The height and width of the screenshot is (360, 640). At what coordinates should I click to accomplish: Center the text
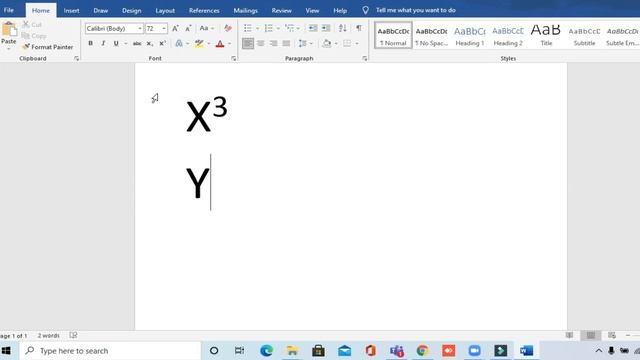(261, 43)
